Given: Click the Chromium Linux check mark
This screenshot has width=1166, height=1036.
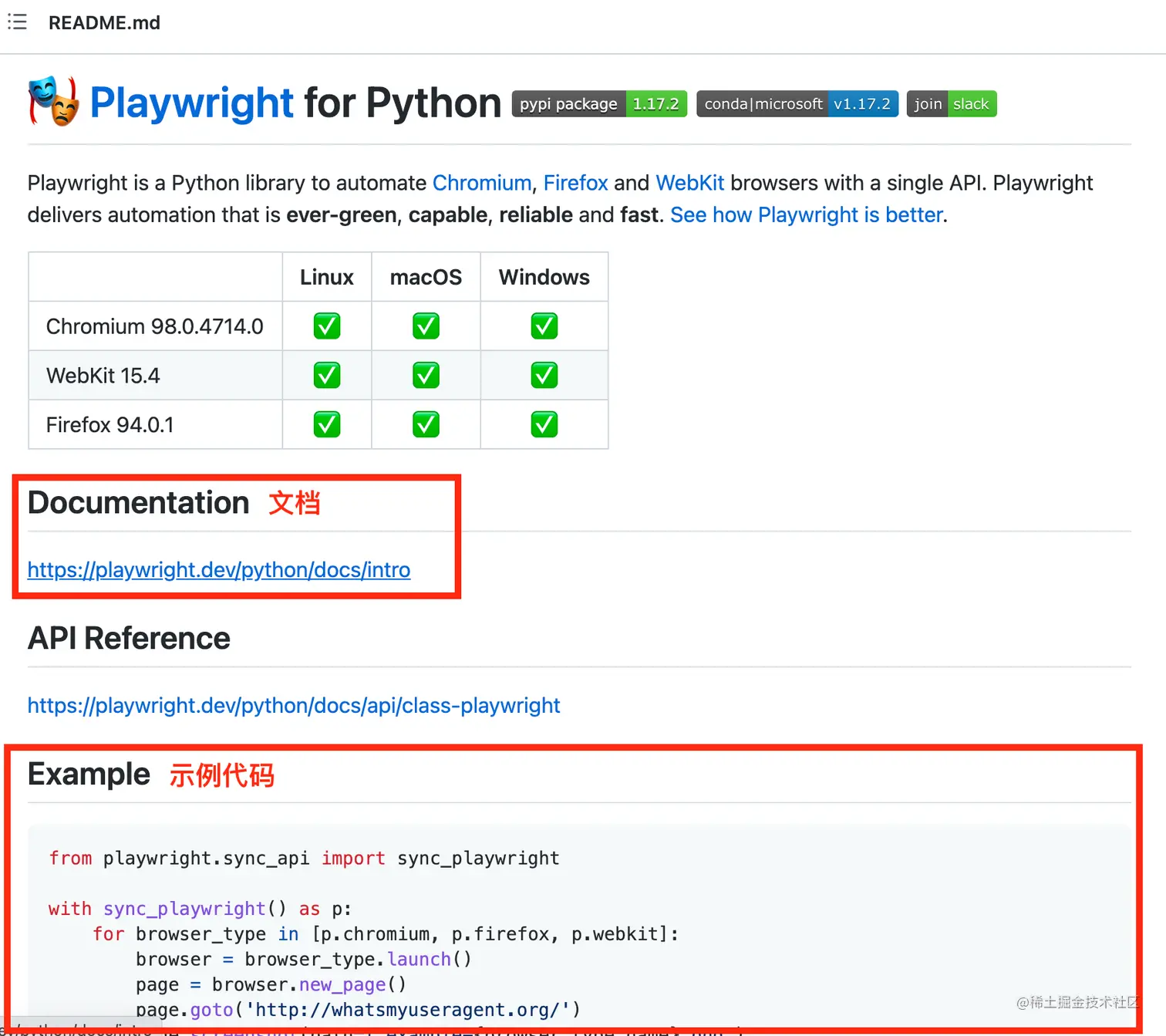Looking at the screenshot, I should (x=327, y=326).
